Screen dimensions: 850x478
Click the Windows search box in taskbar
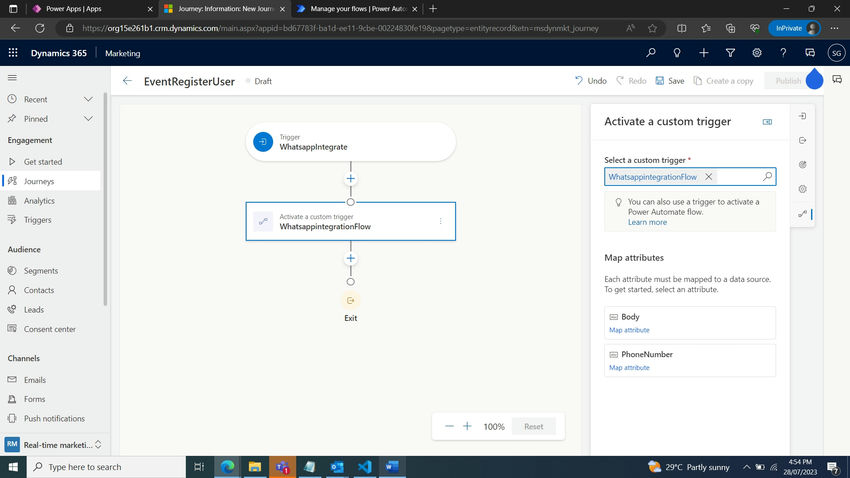(x=106, y=467)
